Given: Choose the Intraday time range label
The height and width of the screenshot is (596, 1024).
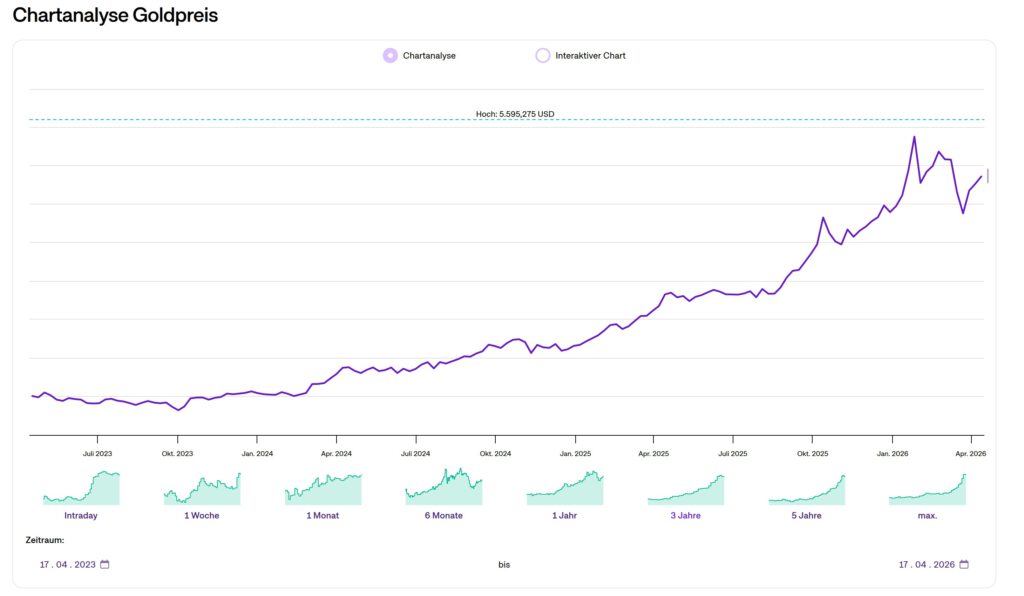Looking at the screenshot, I should (81, 515).
